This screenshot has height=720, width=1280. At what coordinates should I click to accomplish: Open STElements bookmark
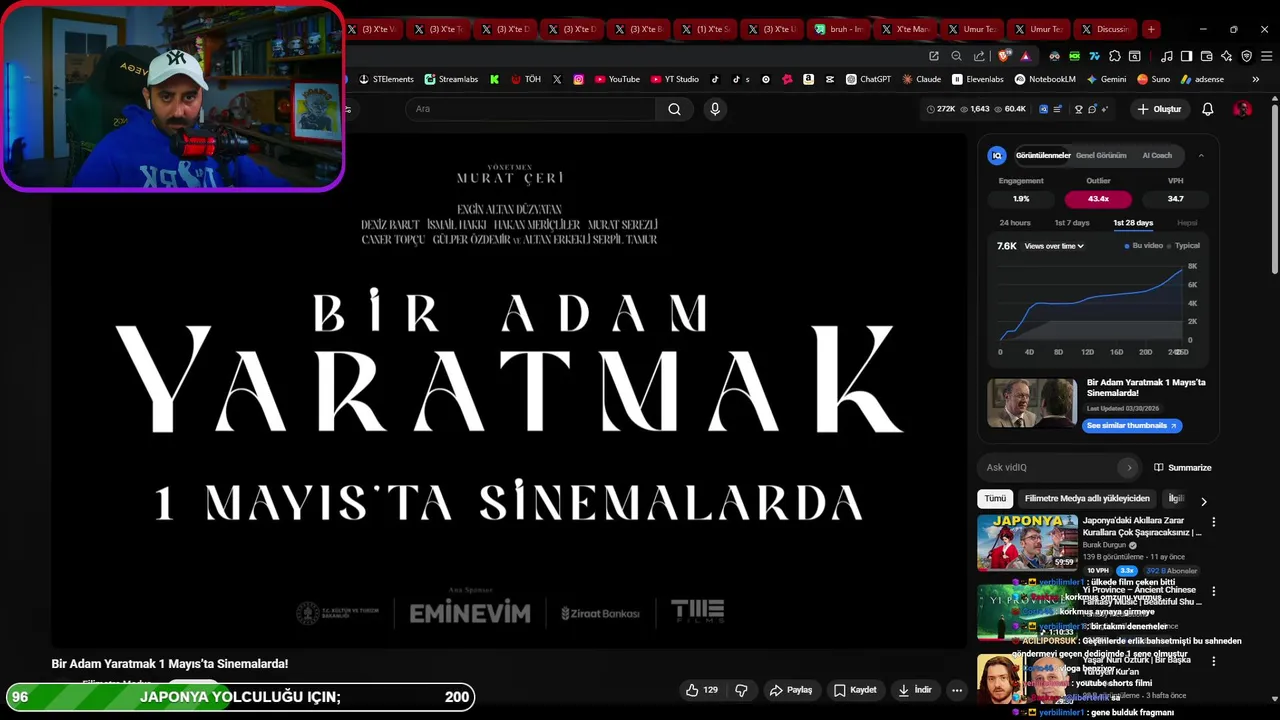click(385, 79)
